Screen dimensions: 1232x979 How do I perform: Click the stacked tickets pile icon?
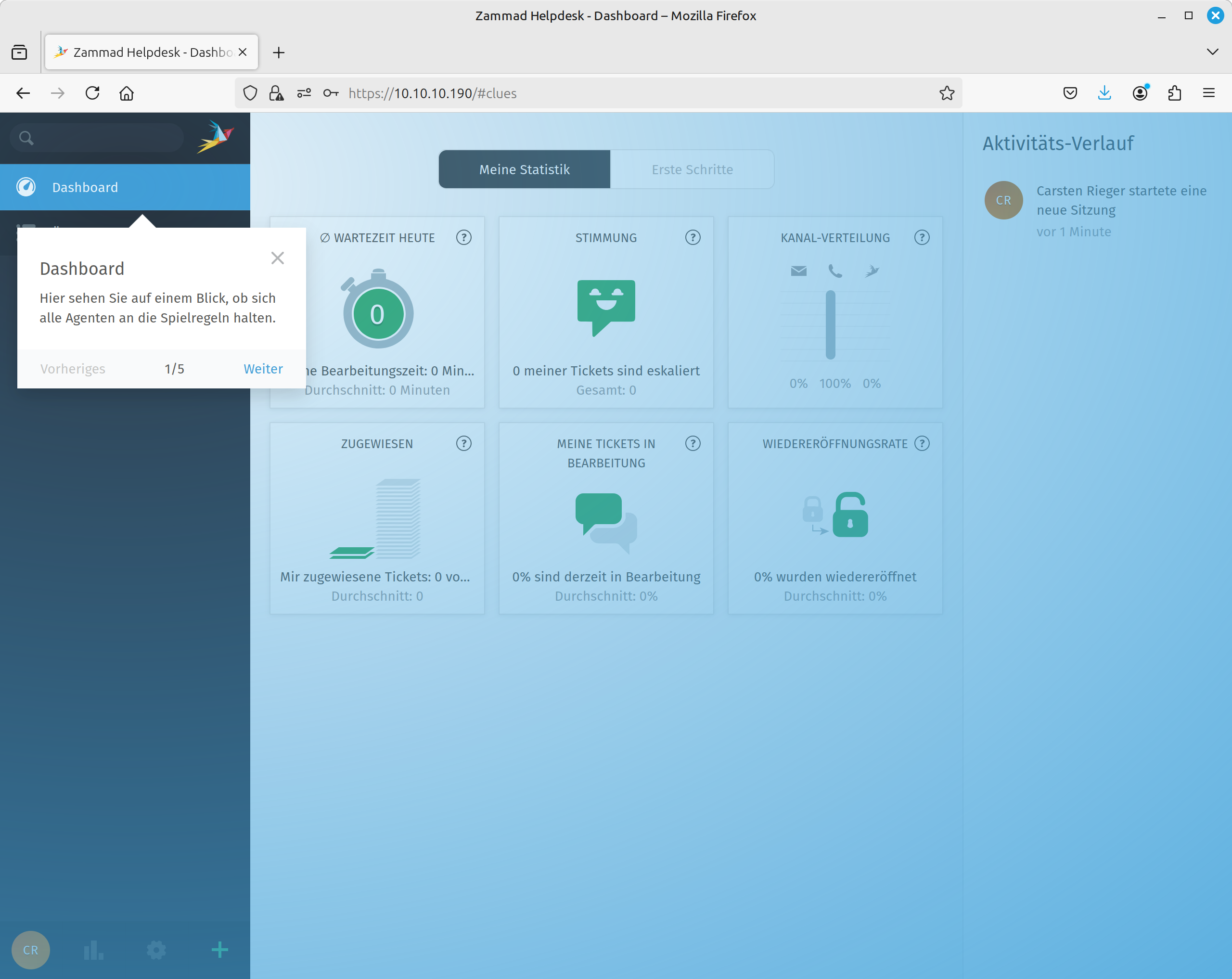375,518
